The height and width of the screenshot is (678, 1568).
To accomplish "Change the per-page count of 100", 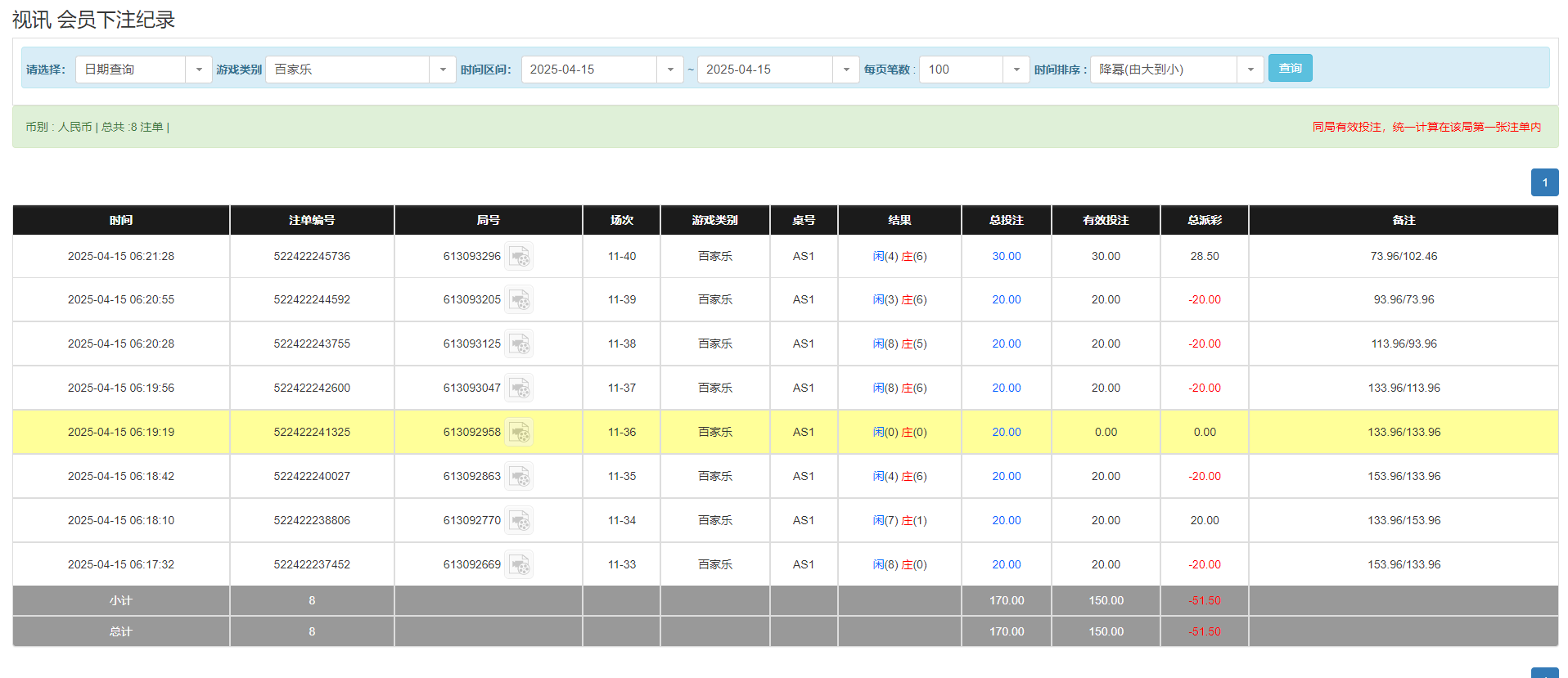I will coord(1016,70).
